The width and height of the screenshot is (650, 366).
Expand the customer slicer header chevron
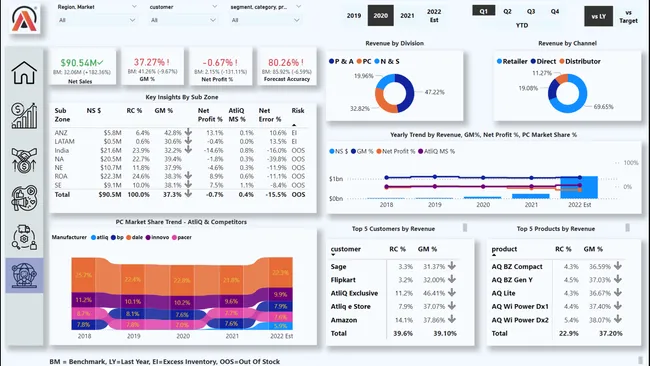click(x=214, y=7)
